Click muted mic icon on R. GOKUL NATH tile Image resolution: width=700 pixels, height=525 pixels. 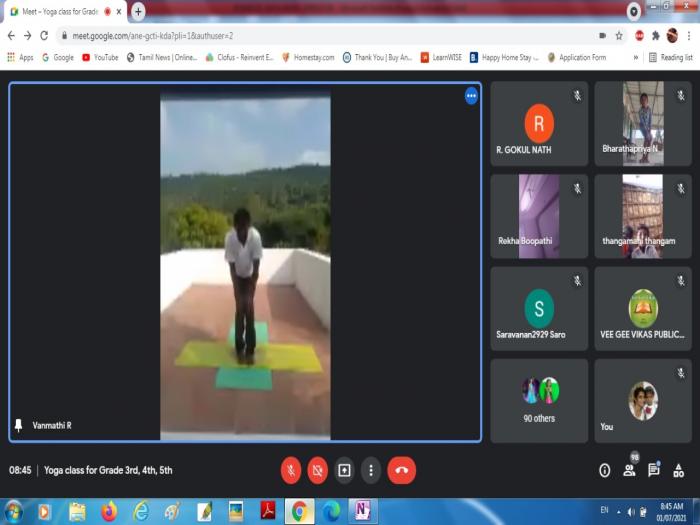pos(577,96)
